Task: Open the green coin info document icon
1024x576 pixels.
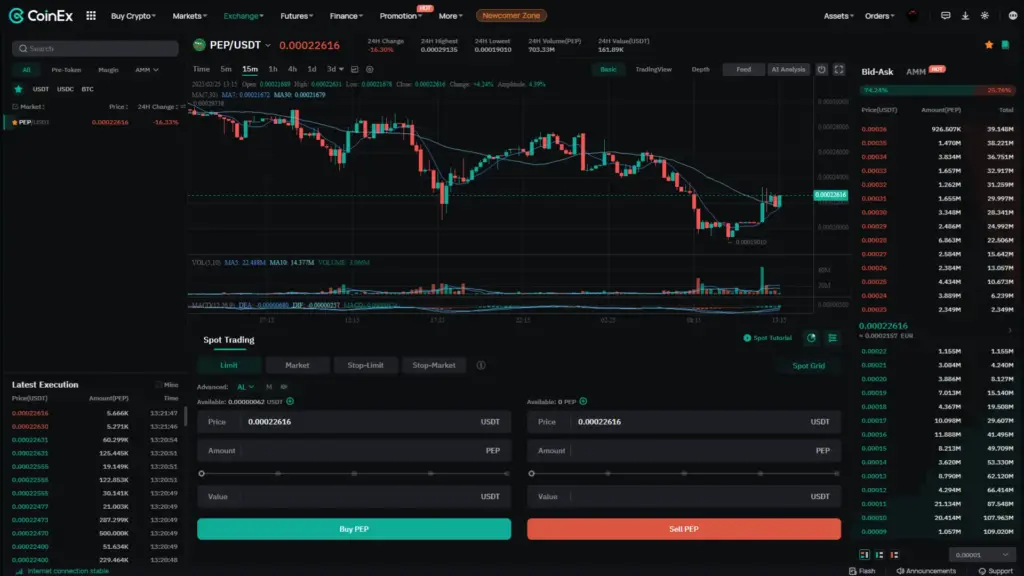Action: tap(1005, 44)
